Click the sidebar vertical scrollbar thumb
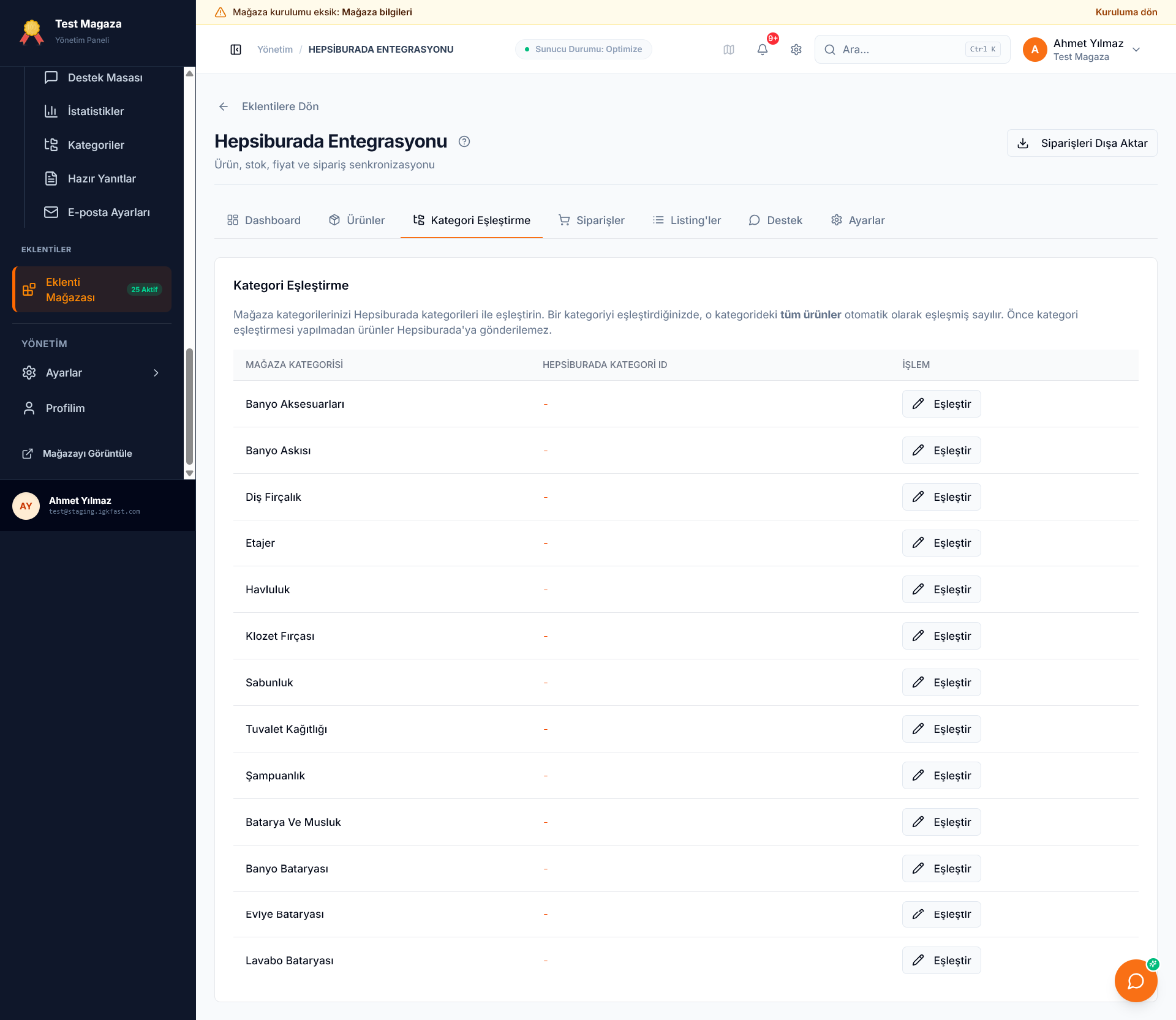The width and height of the screenshot is (1176, 1020). pyautogui.click(x=189, y=407)
